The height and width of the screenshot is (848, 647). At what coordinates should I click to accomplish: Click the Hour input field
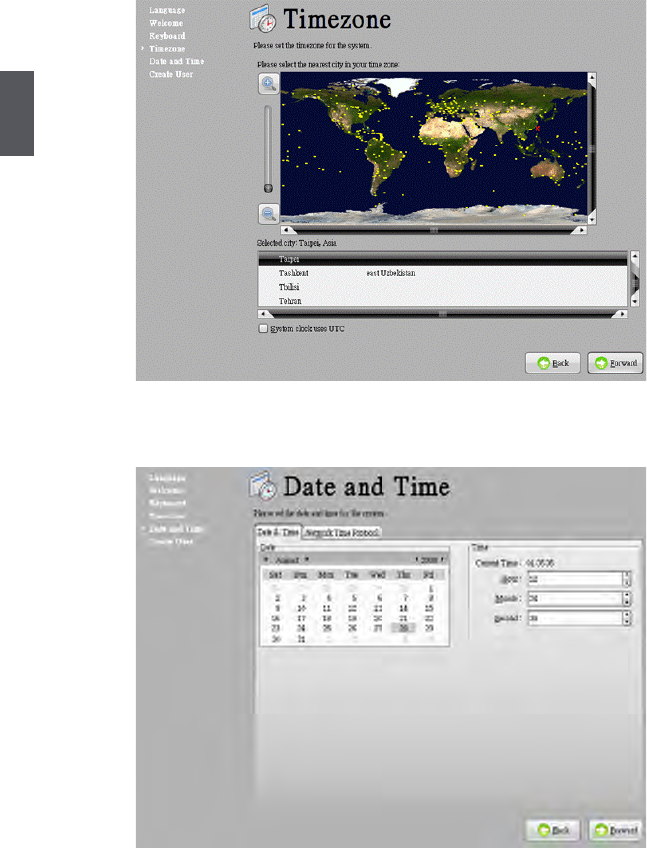[x=575, y=579]
